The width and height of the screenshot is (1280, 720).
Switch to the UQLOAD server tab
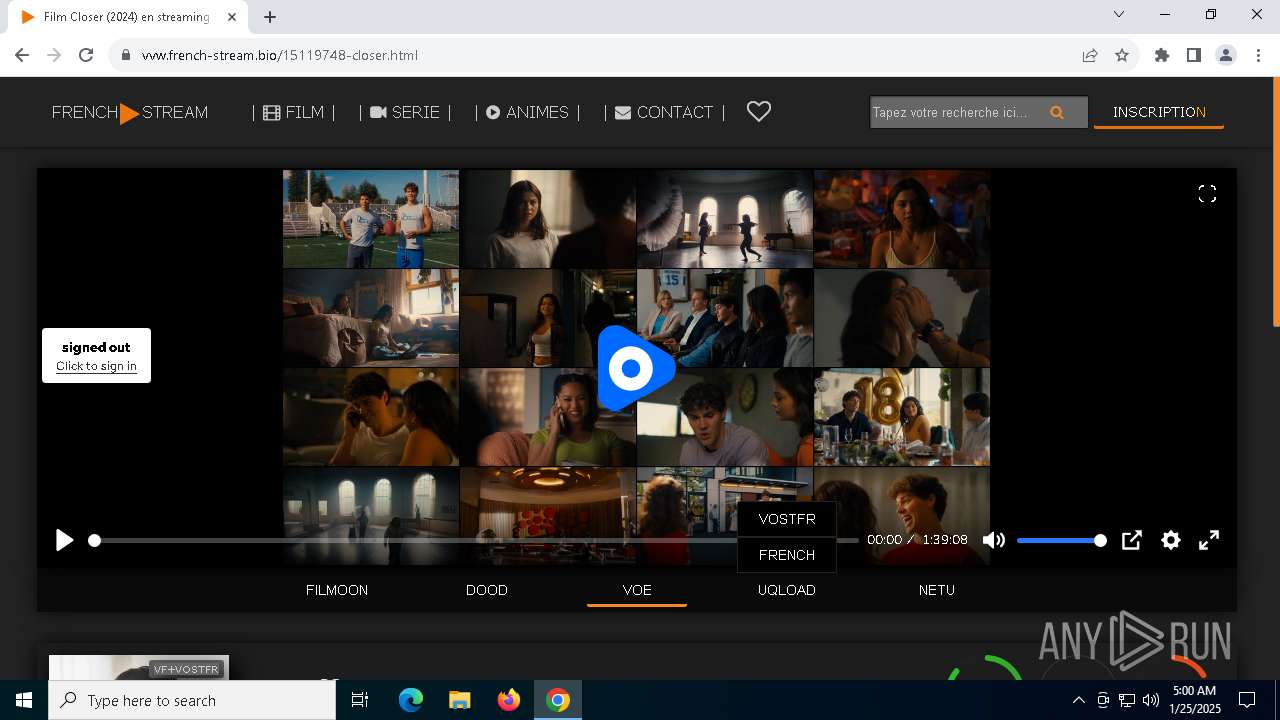pyautogui.click(x=787, y=590)
